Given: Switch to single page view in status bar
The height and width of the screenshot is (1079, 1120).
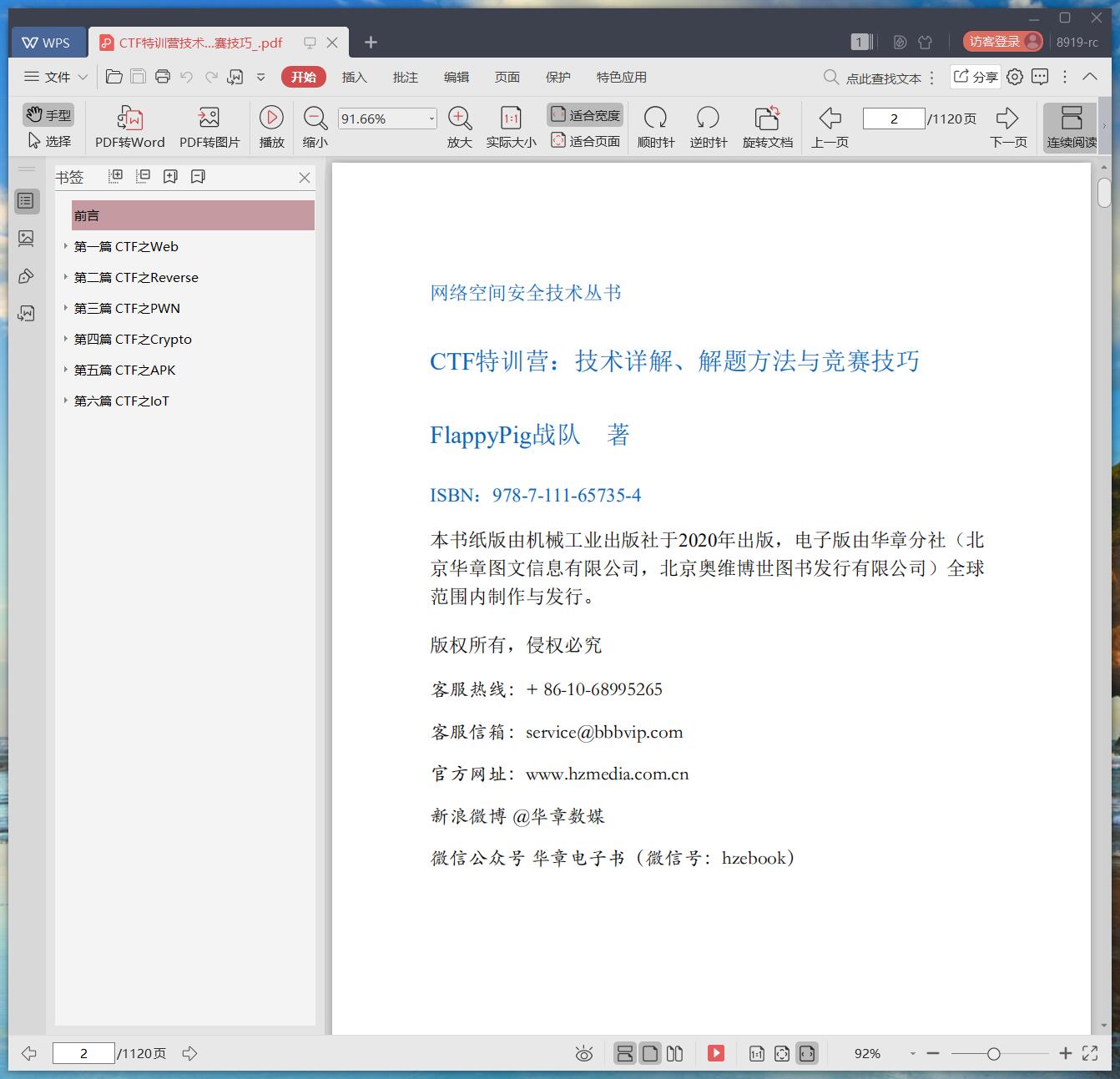Looking at the screenshot, I should 650,1054.
